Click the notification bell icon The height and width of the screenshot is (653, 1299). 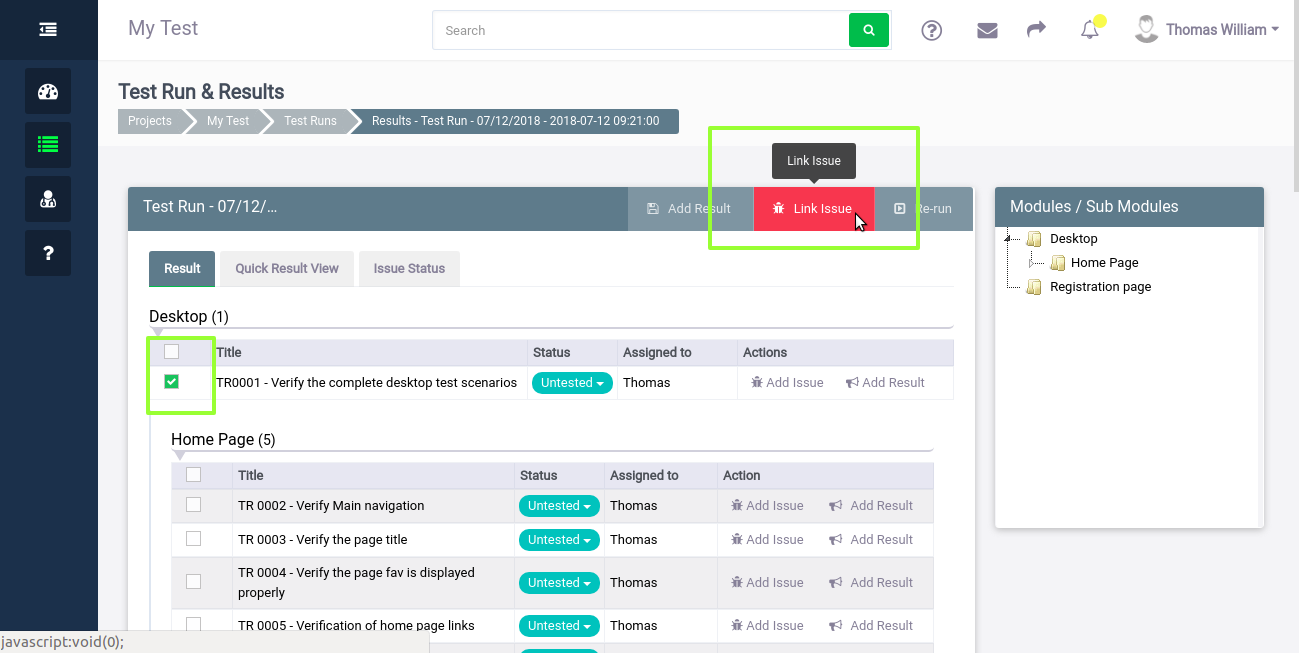point(1090,30)
